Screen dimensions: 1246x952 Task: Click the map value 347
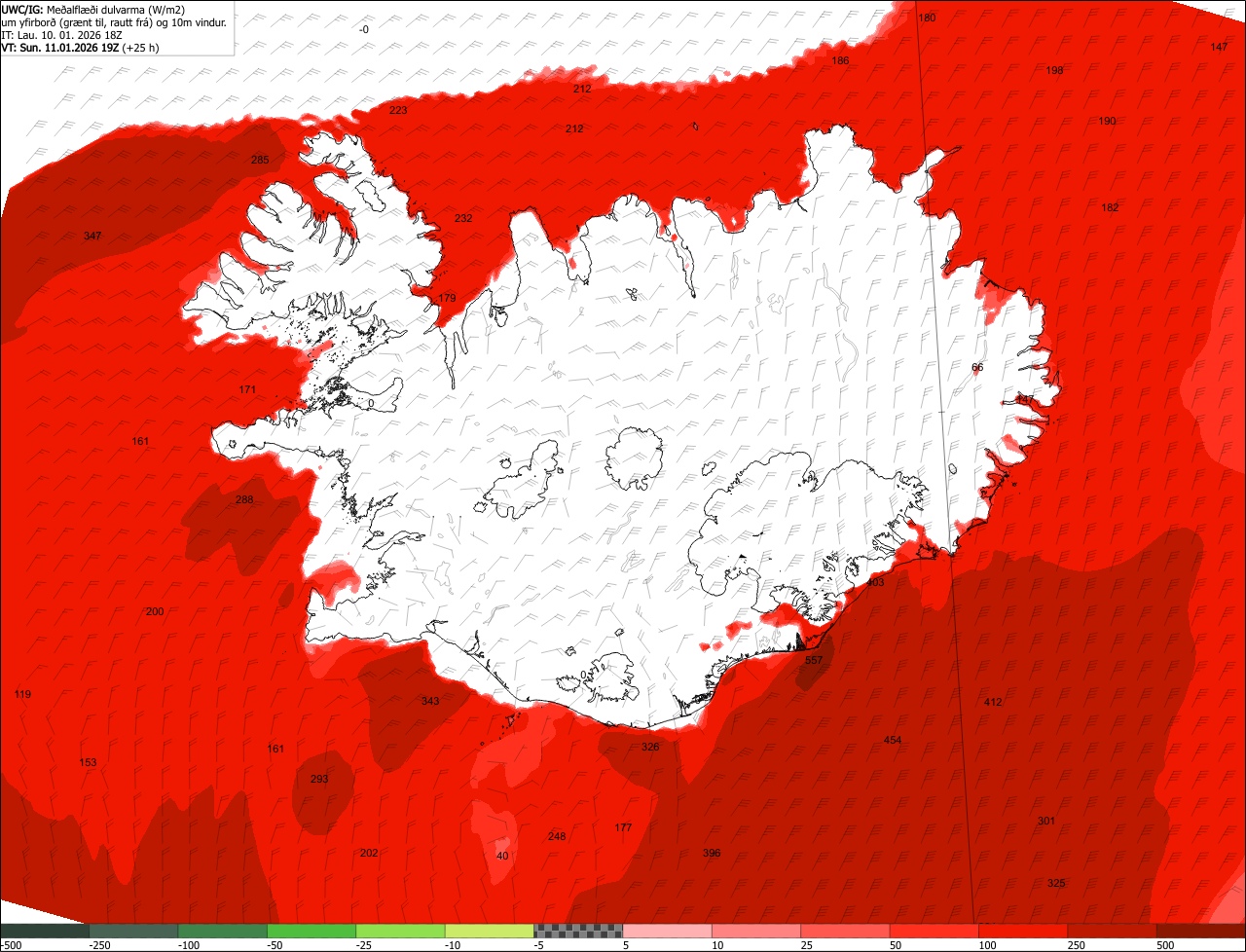click(x=92, y=236)
